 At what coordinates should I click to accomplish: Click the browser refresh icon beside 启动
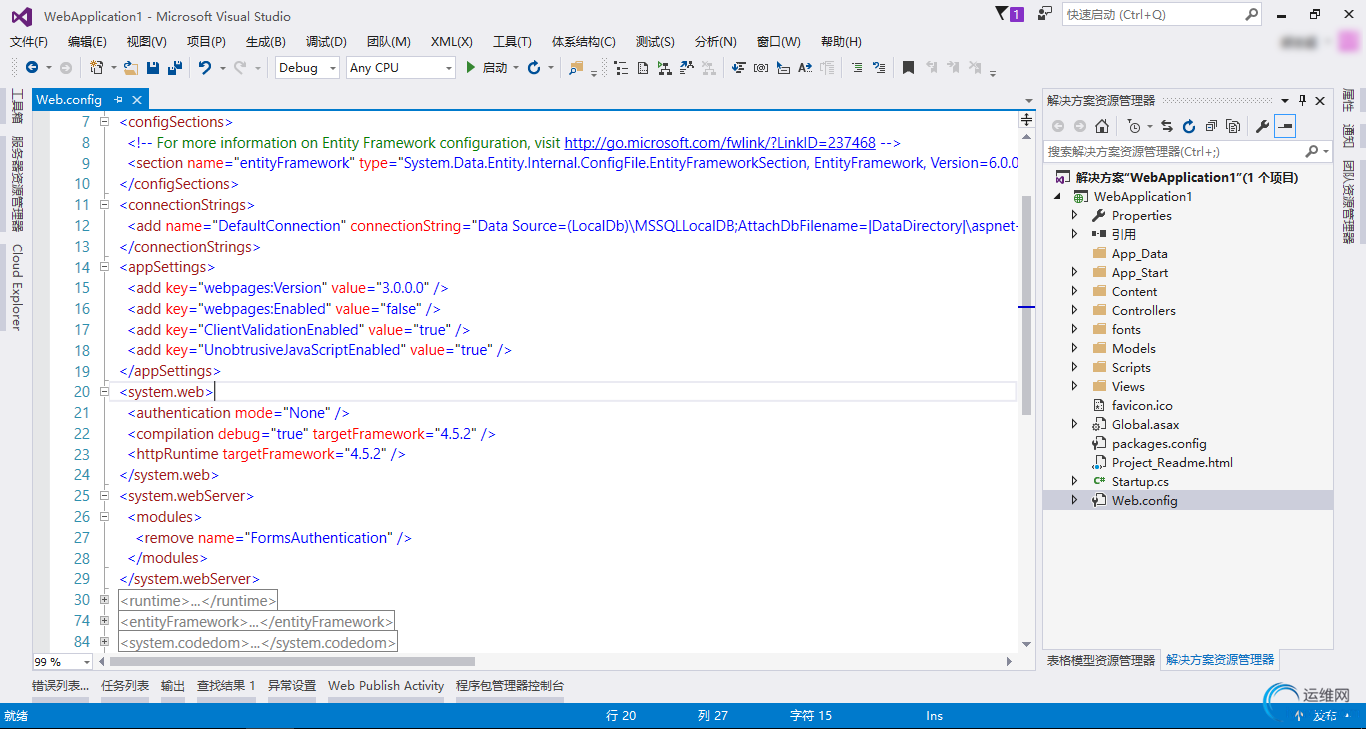[x=534, y=68]
